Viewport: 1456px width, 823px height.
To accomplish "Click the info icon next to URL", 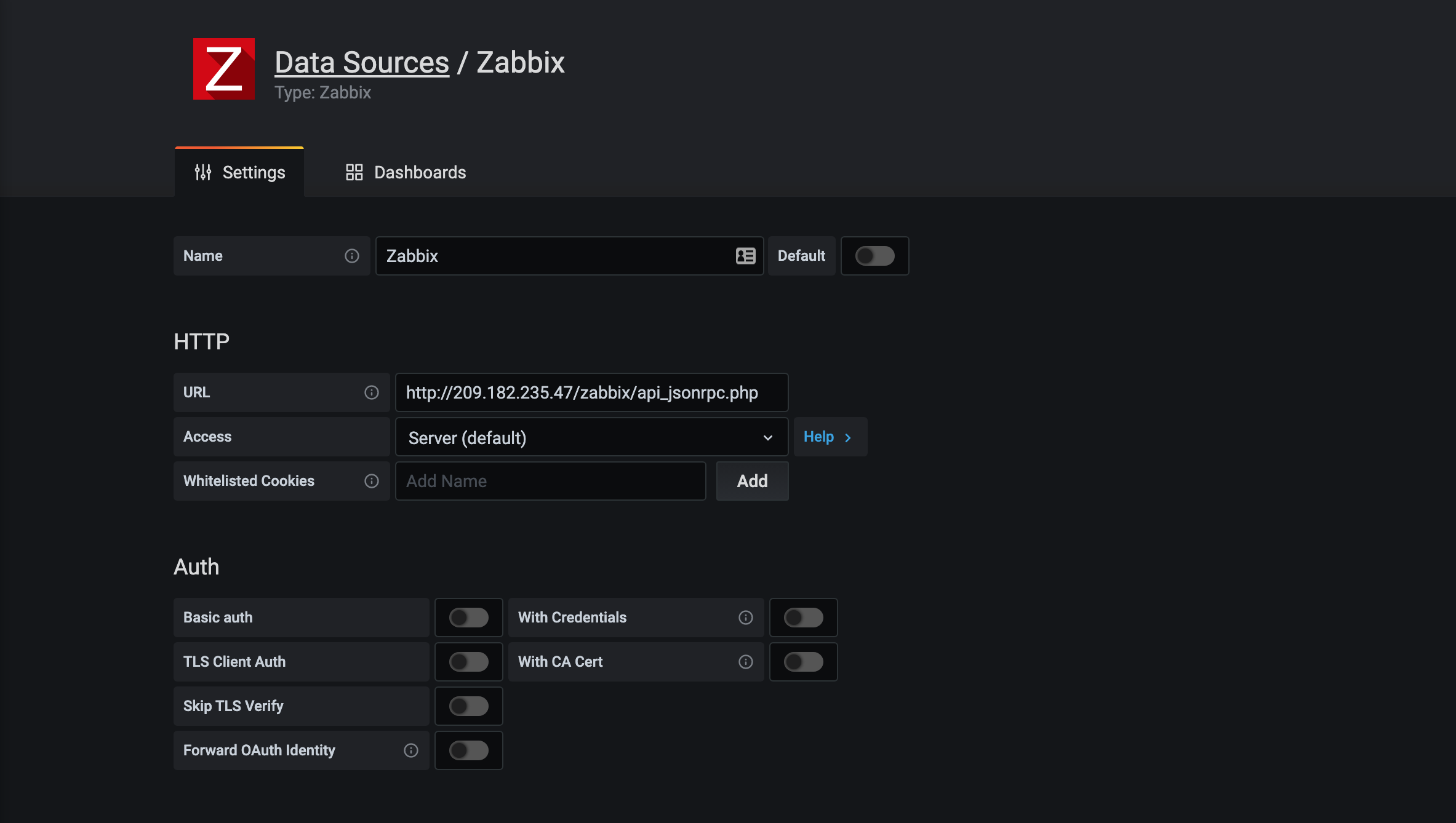I will pyautogui.click(x=371, y=392).
